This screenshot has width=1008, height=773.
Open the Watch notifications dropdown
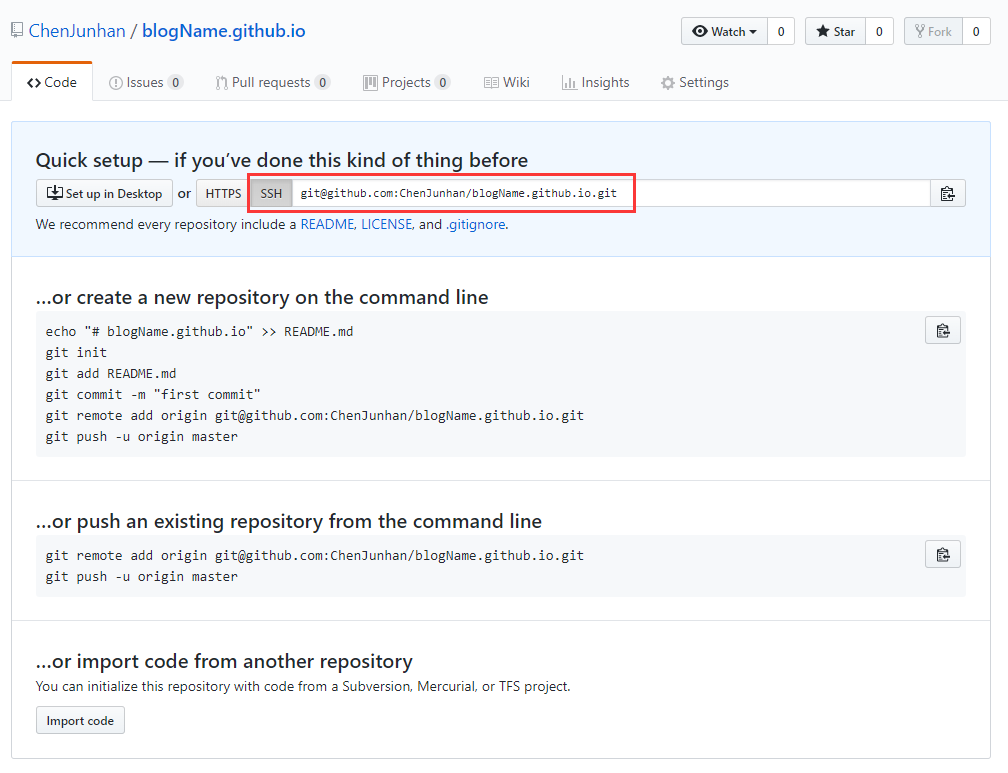click(x=724, y=32)
